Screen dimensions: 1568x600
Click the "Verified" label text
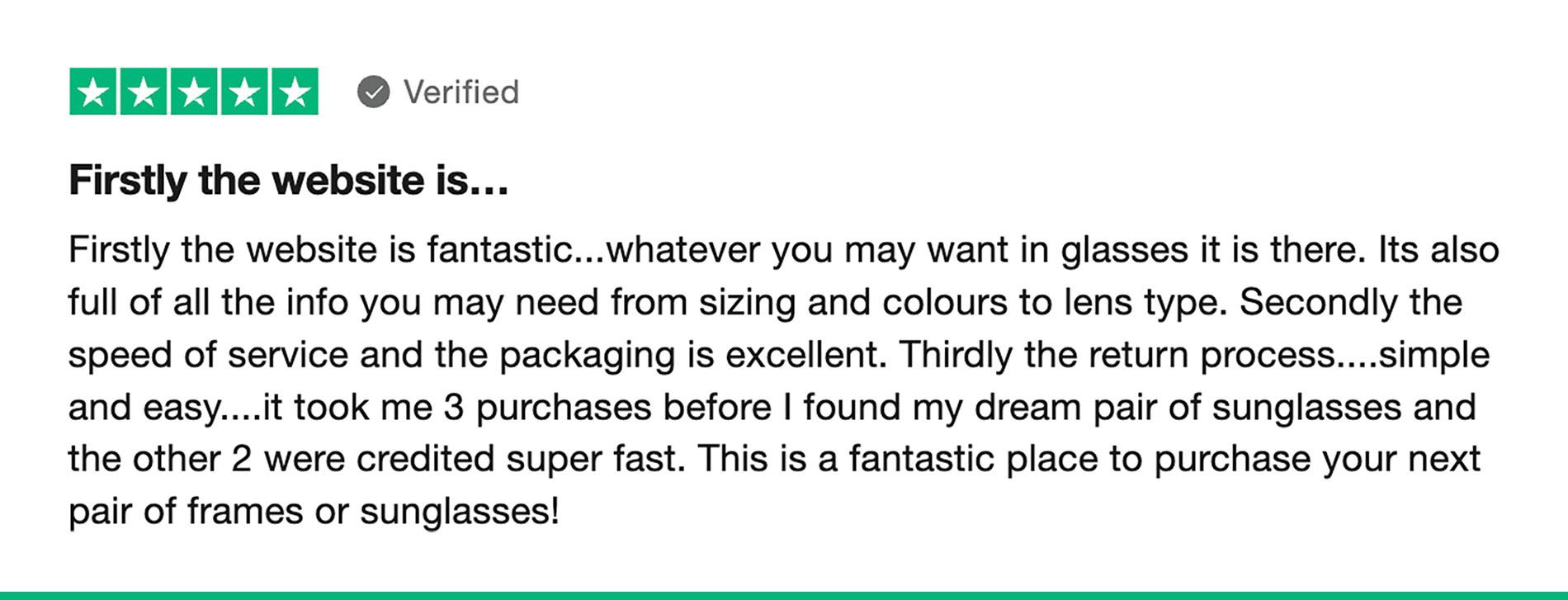click(x=461, y=92)
